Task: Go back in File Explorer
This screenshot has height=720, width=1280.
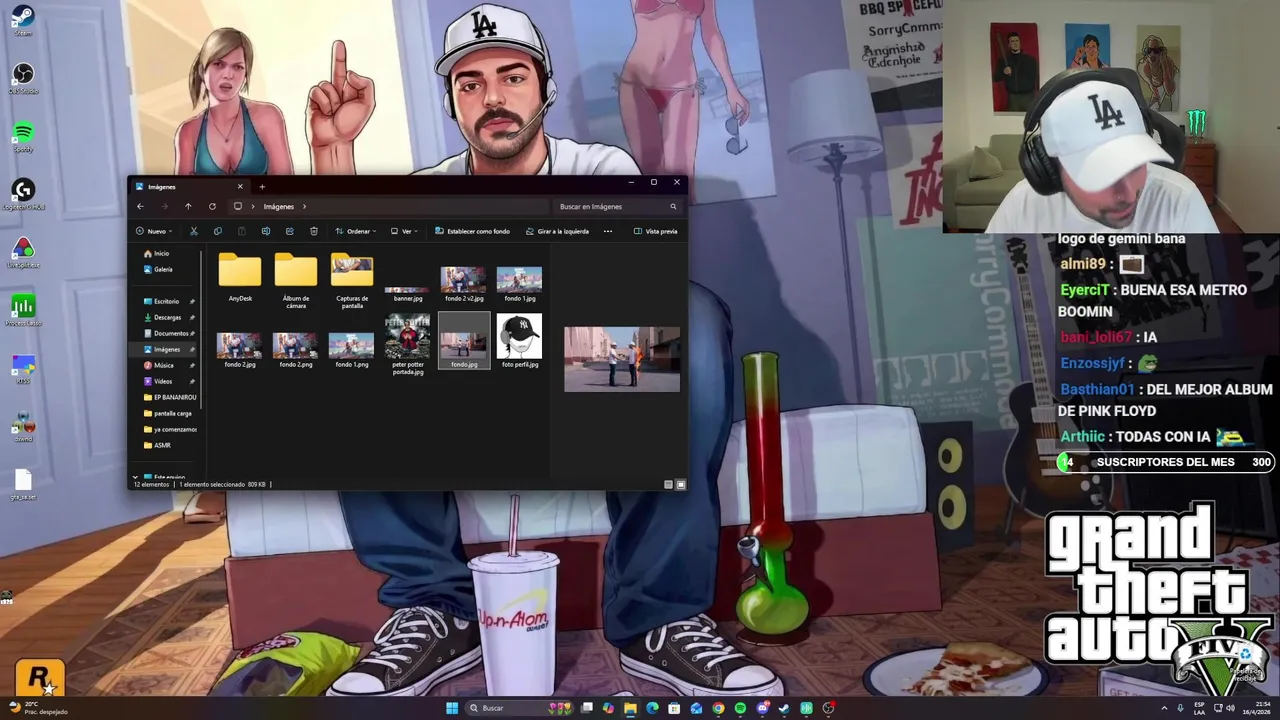Action: coord(141,206)
